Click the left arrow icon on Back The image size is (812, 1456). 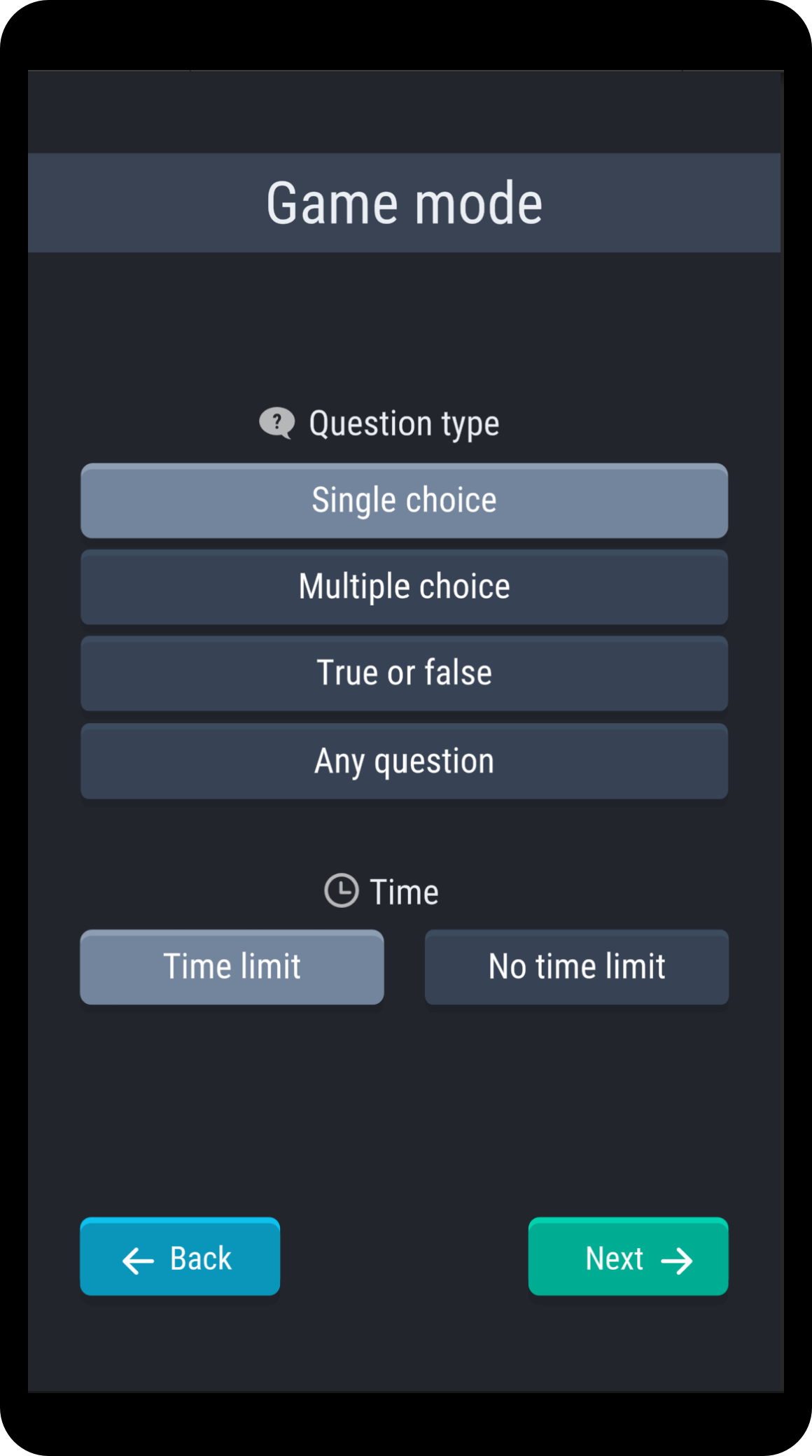tap(138, 1261)
